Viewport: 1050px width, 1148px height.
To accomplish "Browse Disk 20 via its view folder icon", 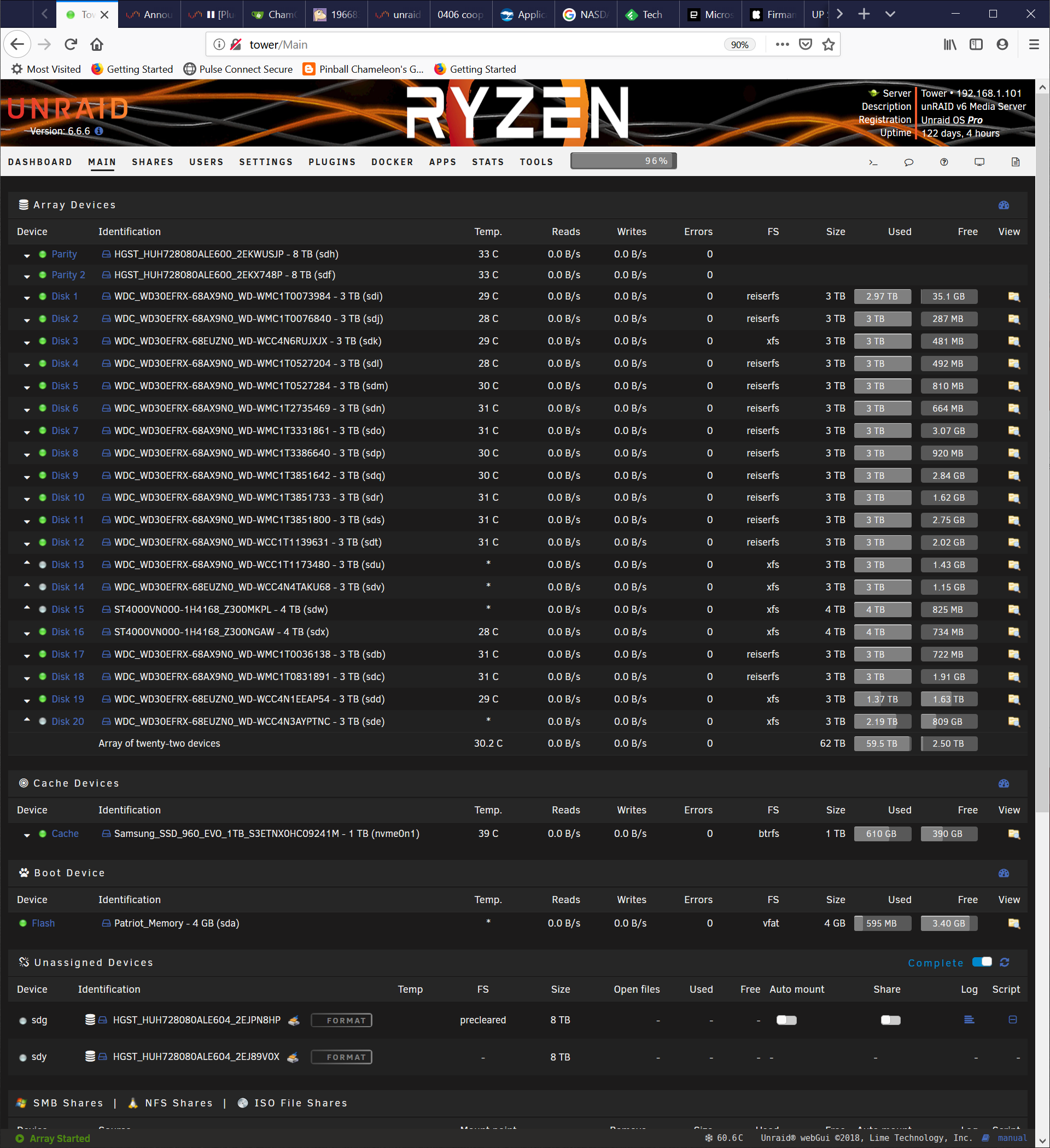I will point(1013,722).
